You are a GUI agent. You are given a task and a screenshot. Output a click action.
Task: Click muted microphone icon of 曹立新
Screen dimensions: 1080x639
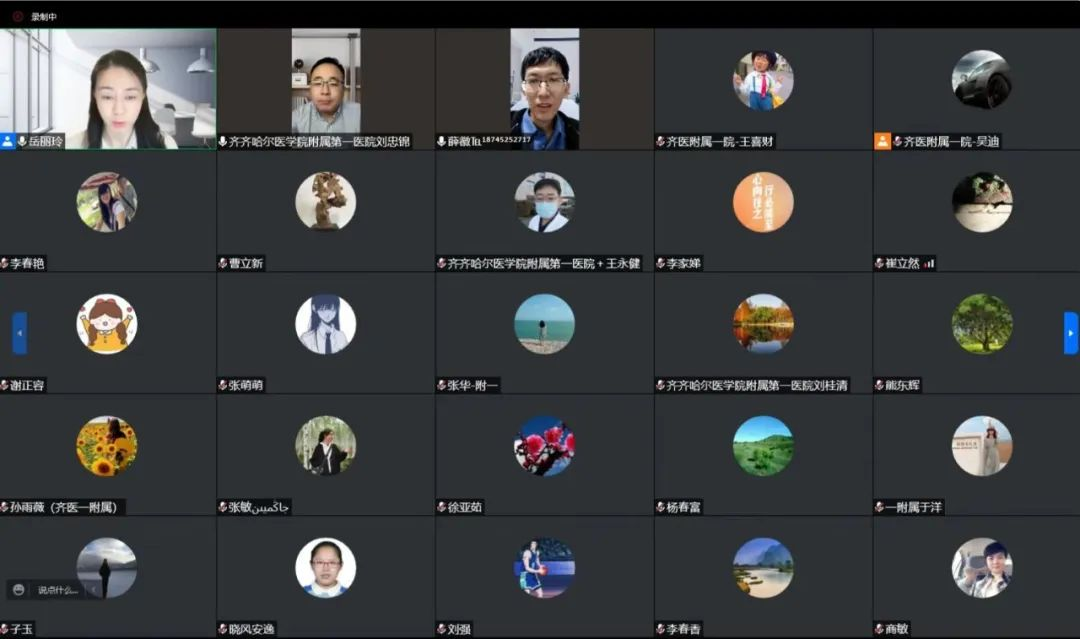pos(222,263)
